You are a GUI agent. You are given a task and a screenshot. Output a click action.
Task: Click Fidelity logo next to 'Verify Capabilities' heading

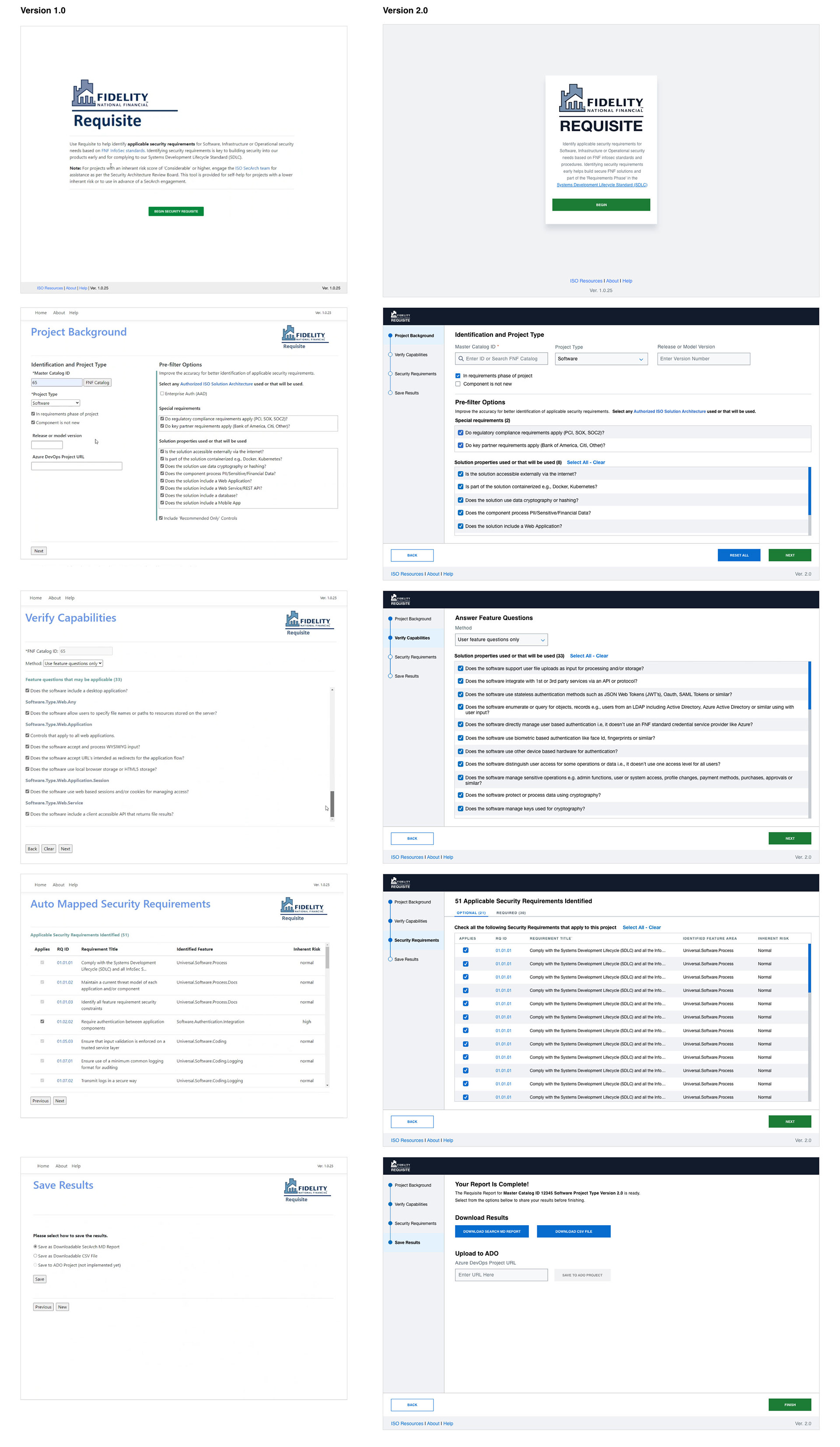coord(308,620)
